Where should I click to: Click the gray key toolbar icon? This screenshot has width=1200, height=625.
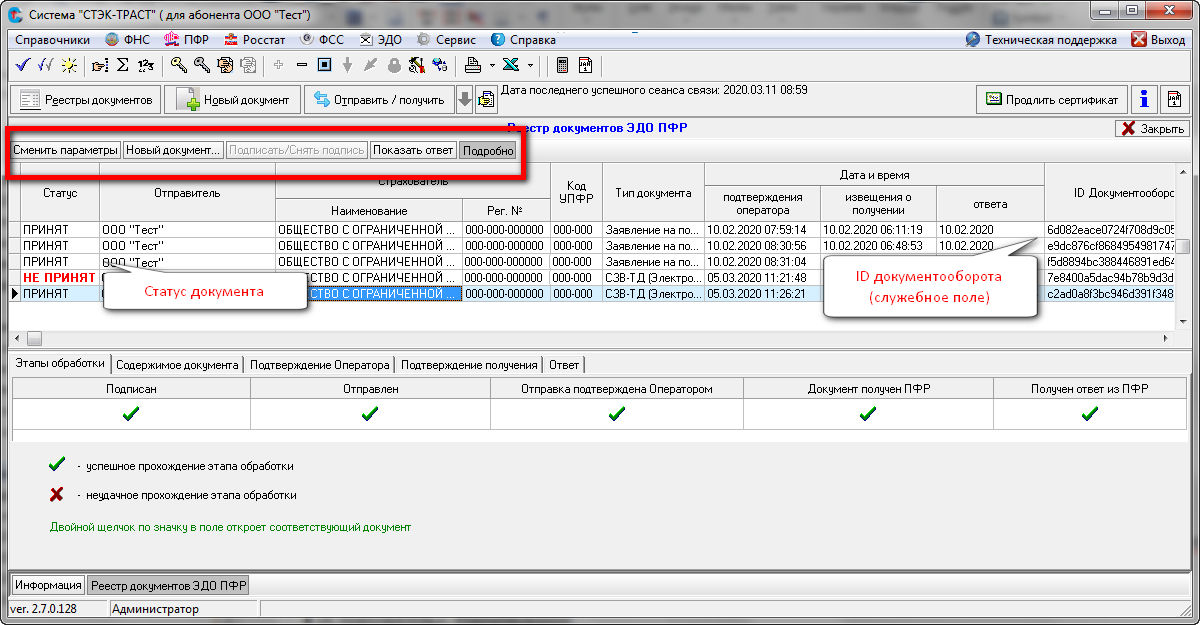tap(201, 66)
